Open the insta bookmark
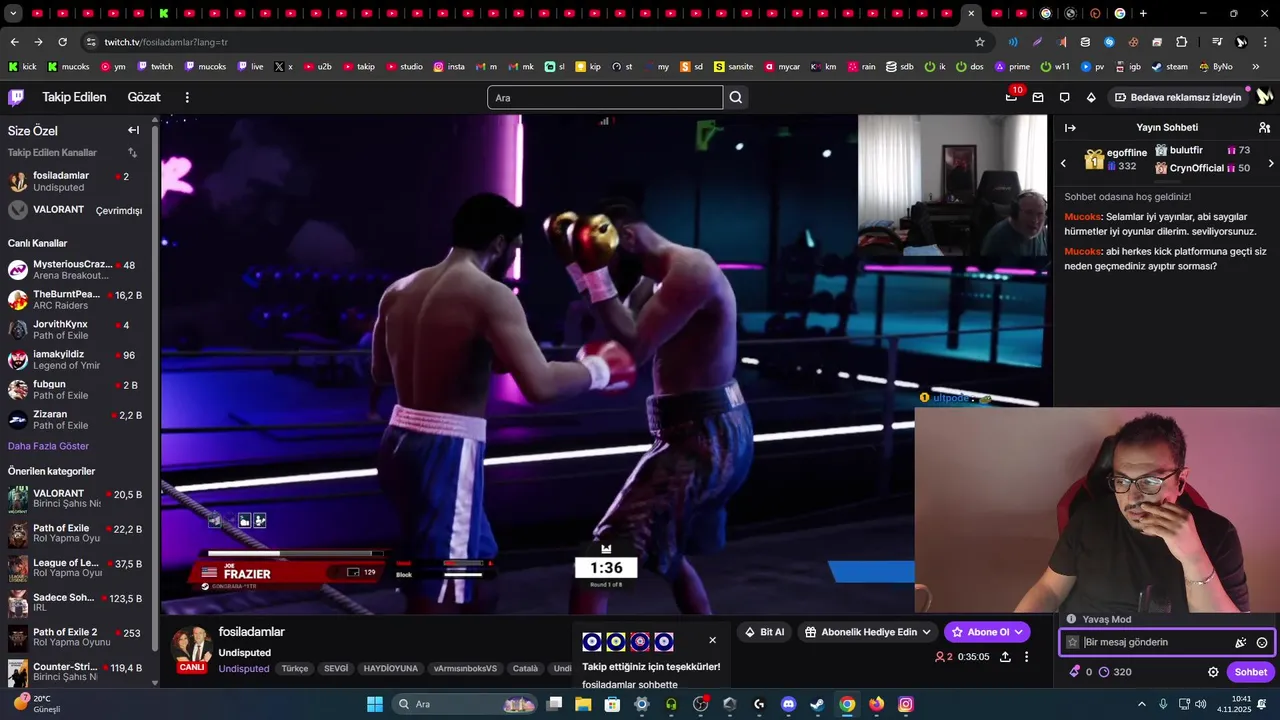The width and height of the screenshot is (1280, 720). (449, 67)
